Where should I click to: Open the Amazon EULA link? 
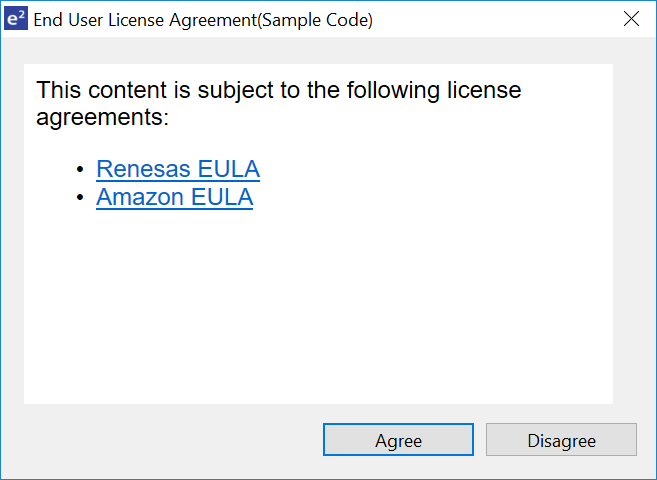point(174,197)
